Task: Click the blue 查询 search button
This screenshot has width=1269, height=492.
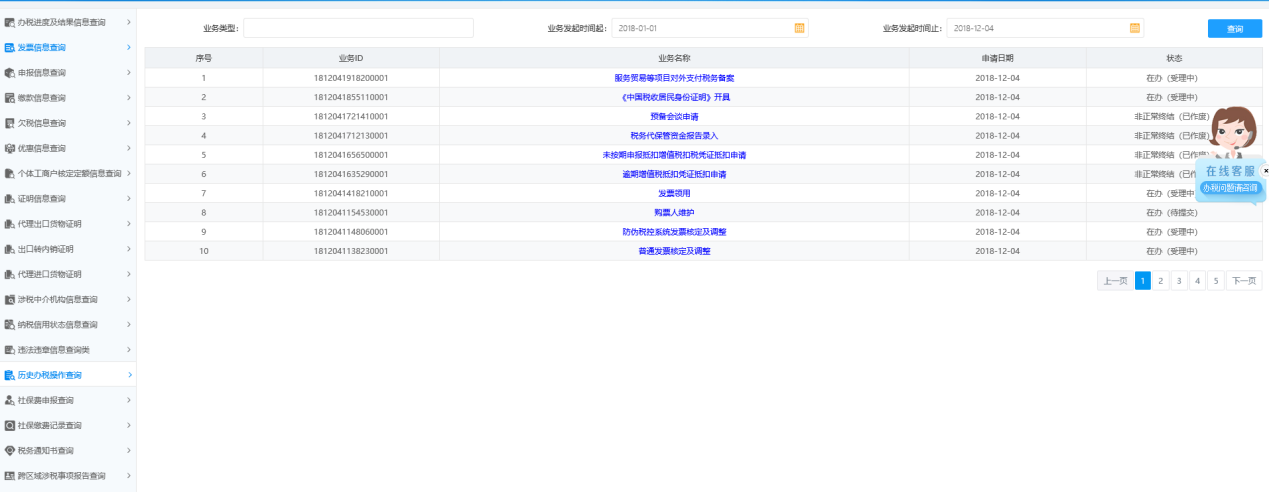Action: [x=1234, y=29]
